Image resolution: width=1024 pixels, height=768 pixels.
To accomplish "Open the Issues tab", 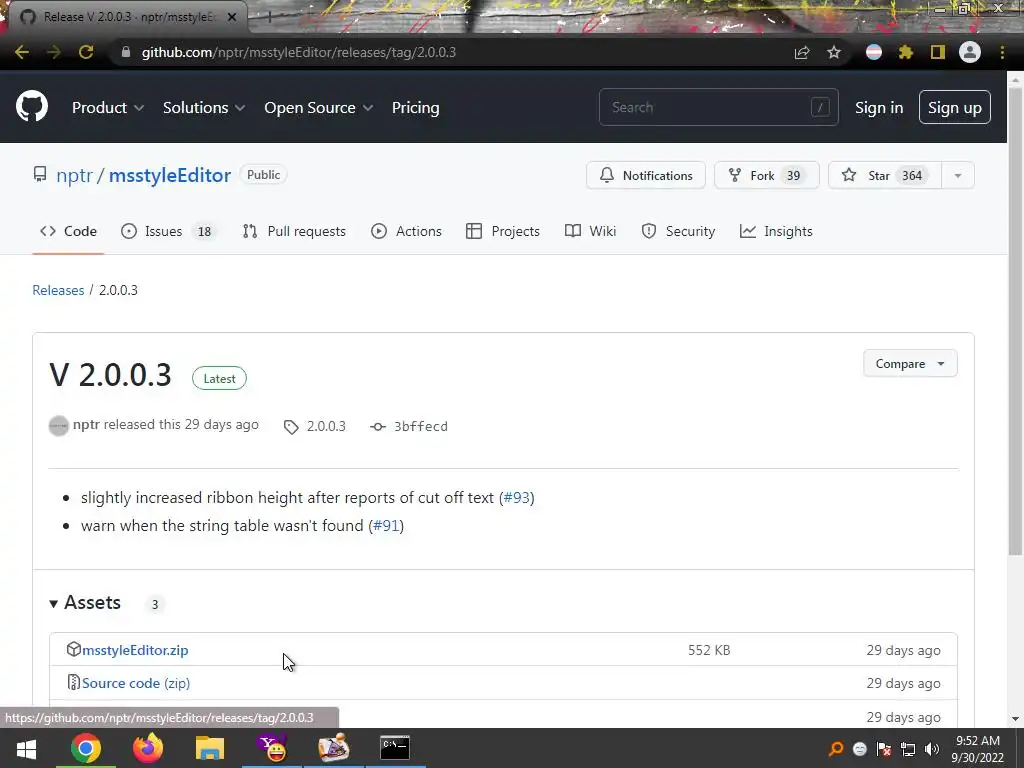I will click(x=167, y=231).
